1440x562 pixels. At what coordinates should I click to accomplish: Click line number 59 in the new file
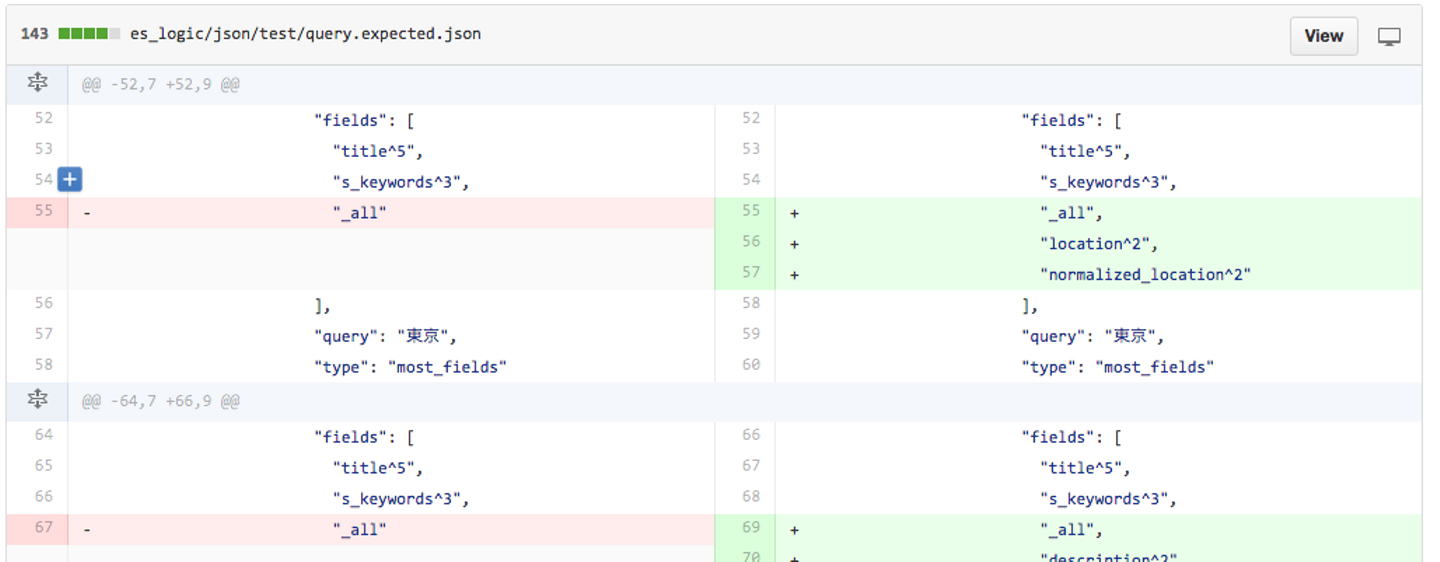[750, 335]
